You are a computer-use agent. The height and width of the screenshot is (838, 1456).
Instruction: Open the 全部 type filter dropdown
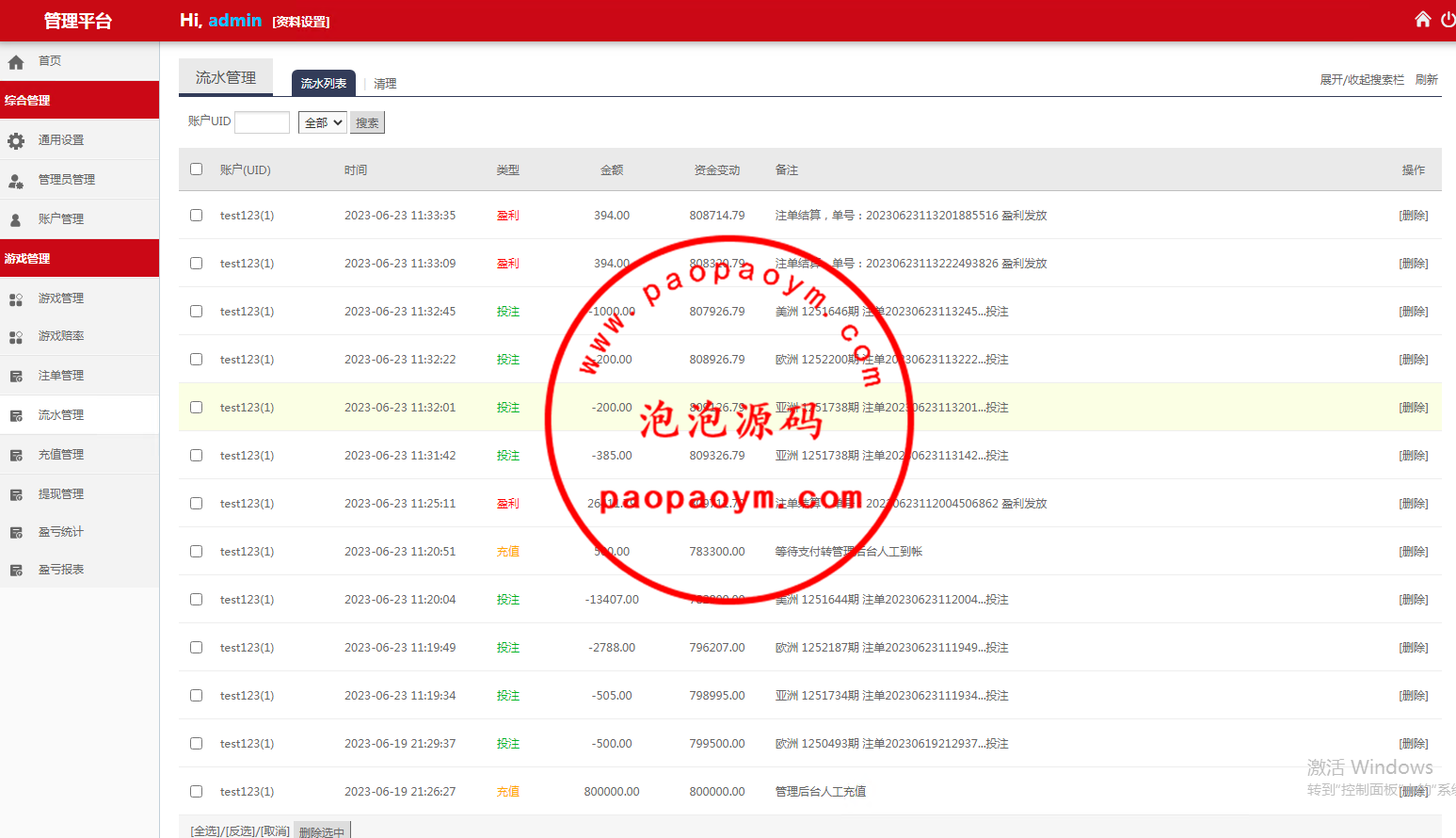(322, 122)
